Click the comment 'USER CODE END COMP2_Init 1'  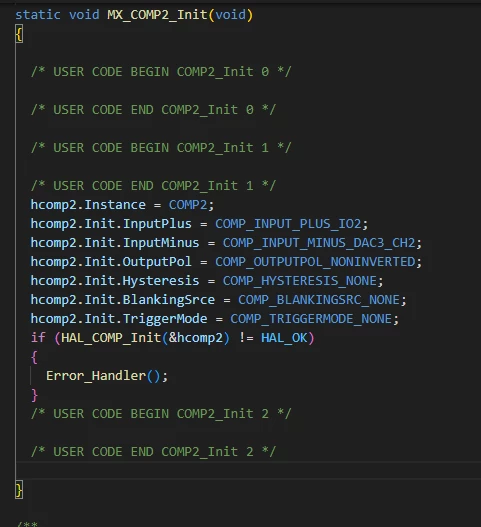[153, 186]
